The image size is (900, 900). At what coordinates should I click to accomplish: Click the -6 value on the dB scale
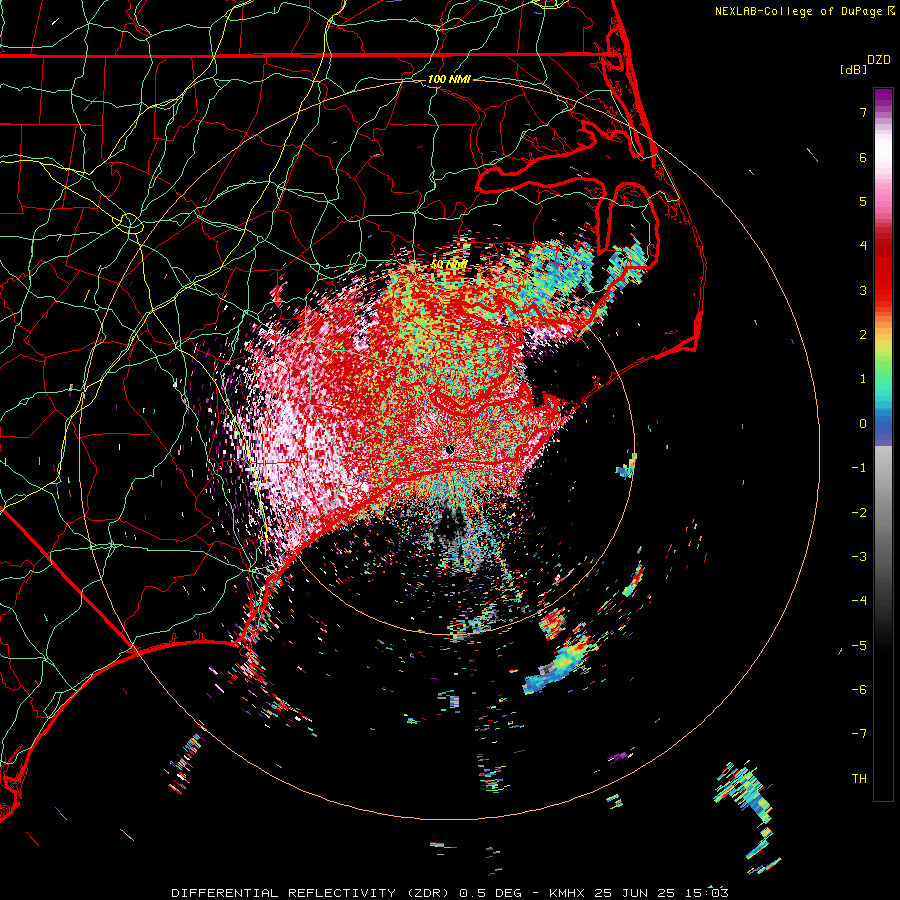point(859,690)
